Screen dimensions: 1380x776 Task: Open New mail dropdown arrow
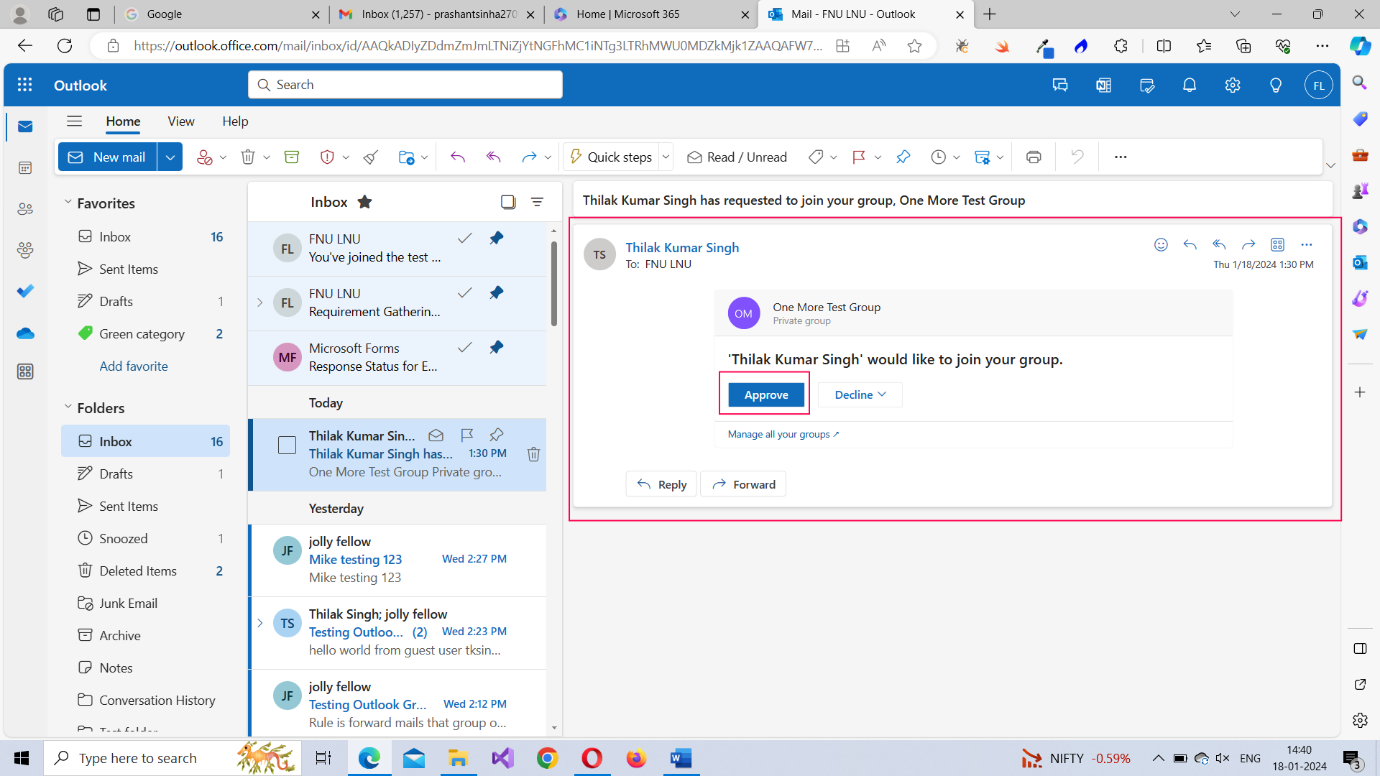tap(170, 157)
